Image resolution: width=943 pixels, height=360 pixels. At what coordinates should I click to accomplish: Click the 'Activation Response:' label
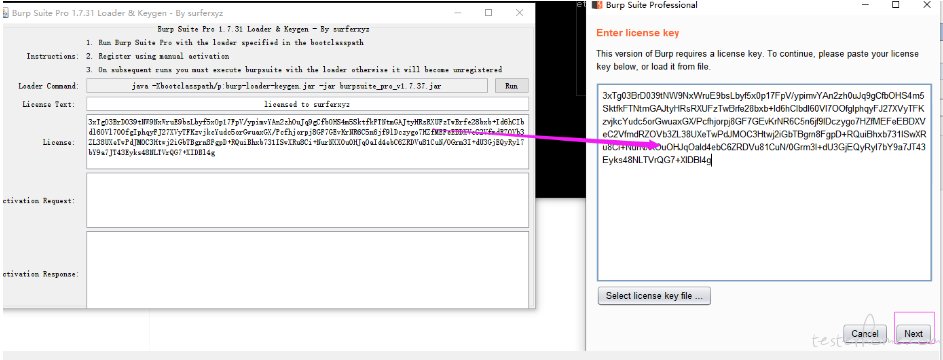point(40,274)
